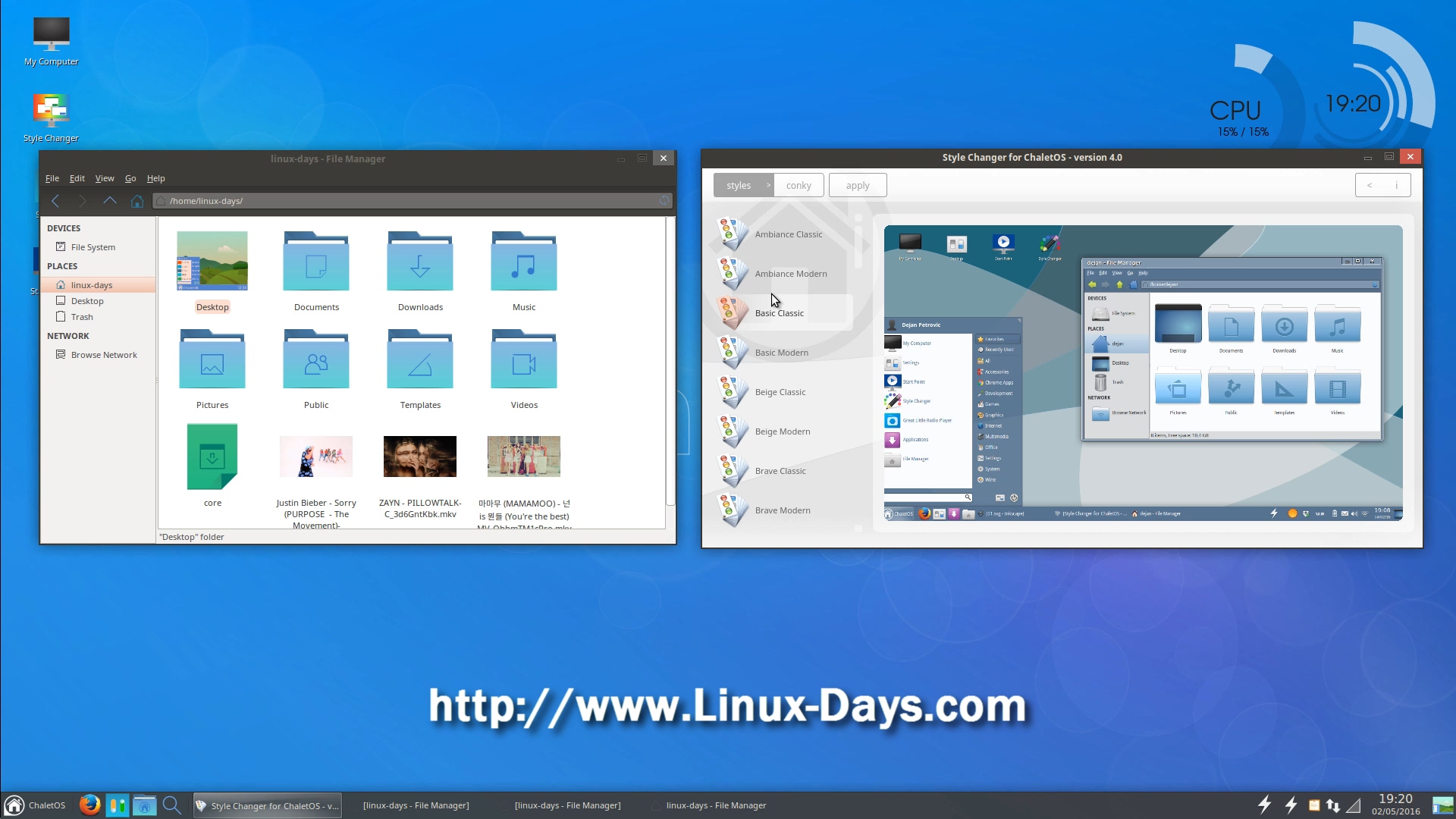The image size is (1456, 819).
Task: Open the Public folder
Action: click(x=316, y=369)
